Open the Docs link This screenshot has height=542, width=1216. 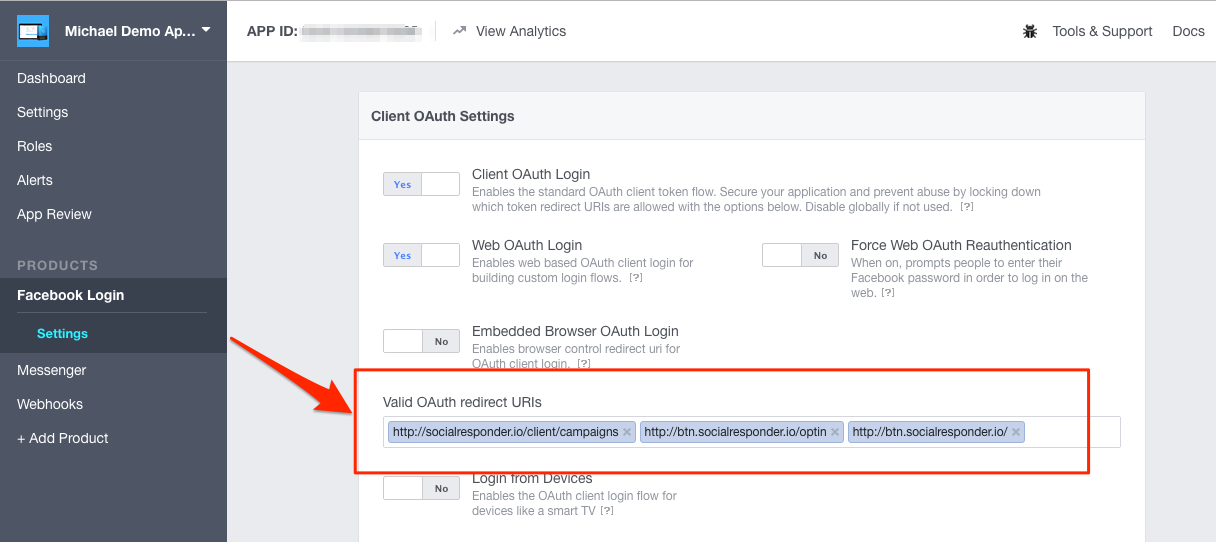point(1188,31)
